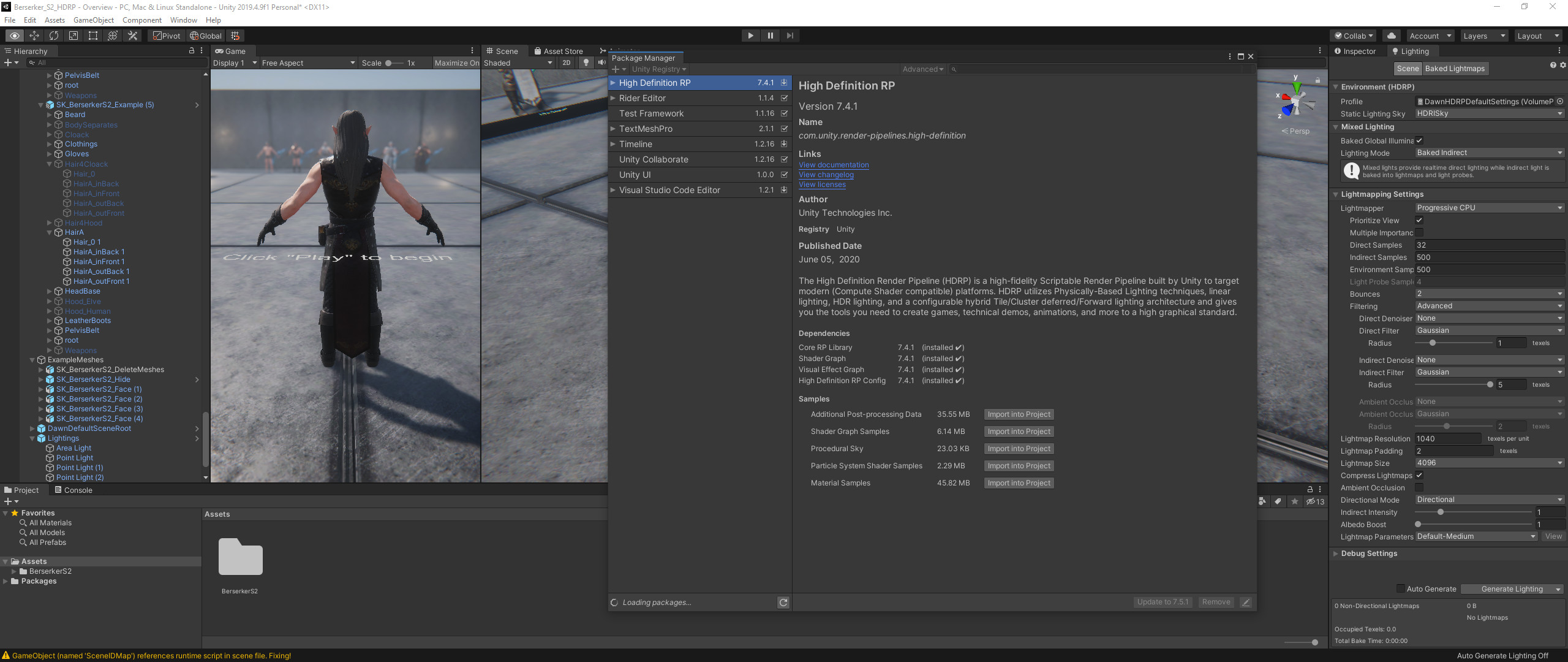Switch to Asset Store tab
Screen dimensions: 1568x662
coord(559,51)
